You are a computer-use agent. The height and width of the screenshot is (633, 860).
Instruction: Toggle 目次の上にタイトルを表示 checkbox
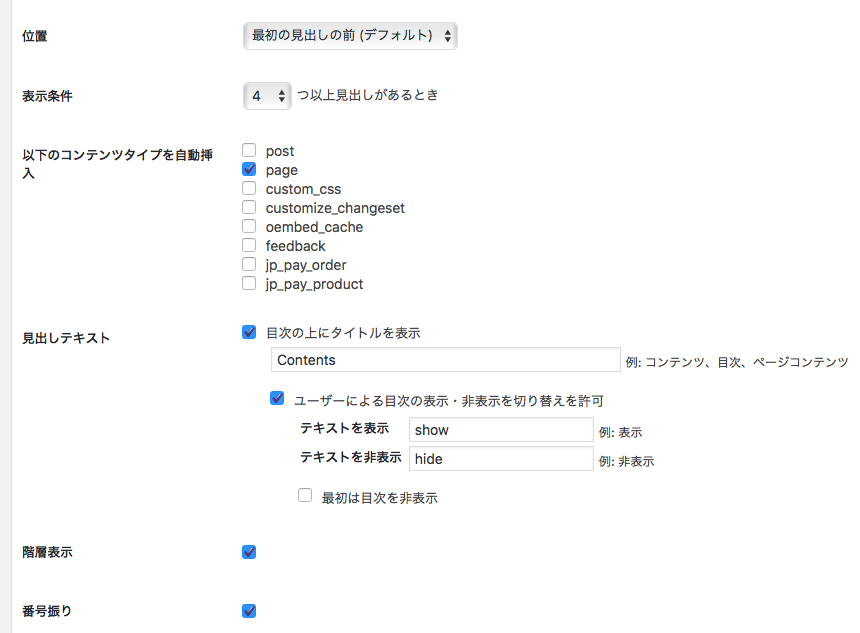250,333
